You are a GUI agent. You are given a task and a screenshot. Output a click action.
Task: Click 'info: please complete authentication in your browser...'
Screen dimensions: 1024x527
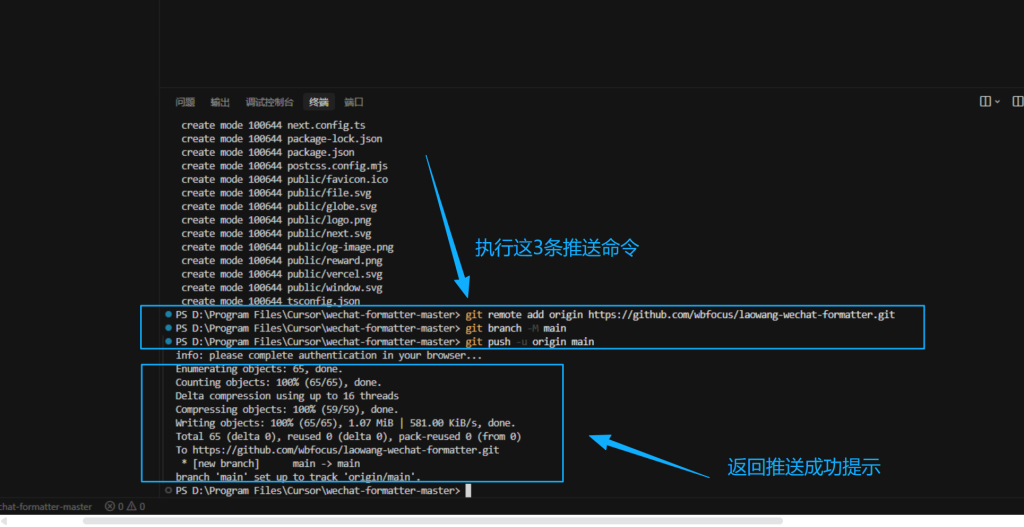tap(328, 355)
